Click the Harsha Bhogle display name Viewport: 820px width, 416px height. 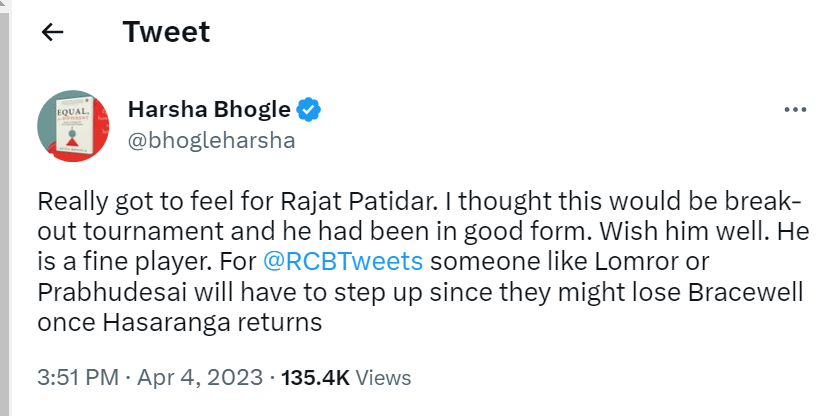click(x=209, y=109)
